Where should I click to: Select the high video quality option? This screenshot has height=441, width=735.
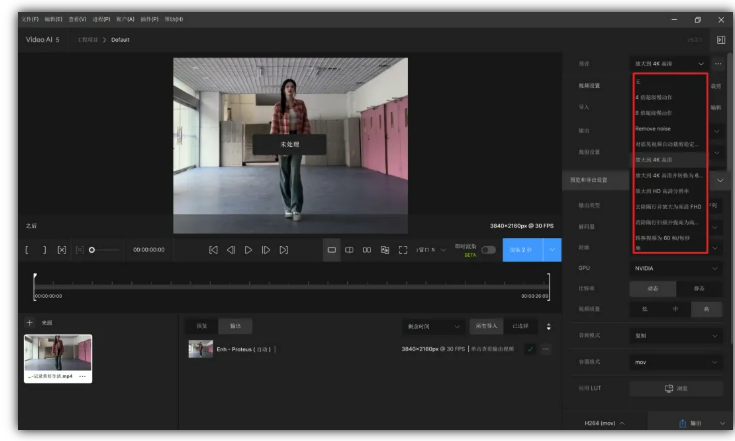click(706, 310)
